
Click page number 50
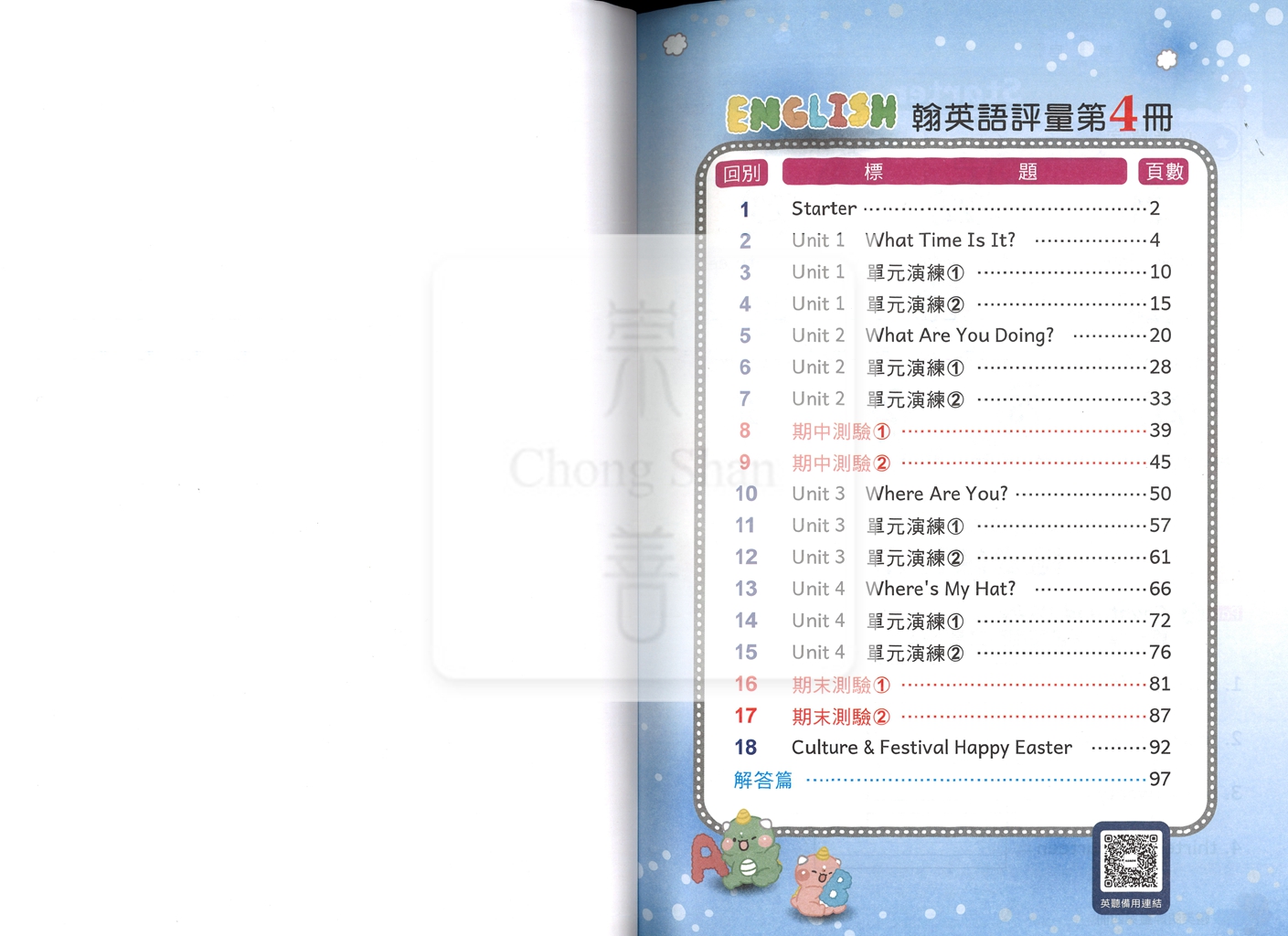coord(1160,494)
